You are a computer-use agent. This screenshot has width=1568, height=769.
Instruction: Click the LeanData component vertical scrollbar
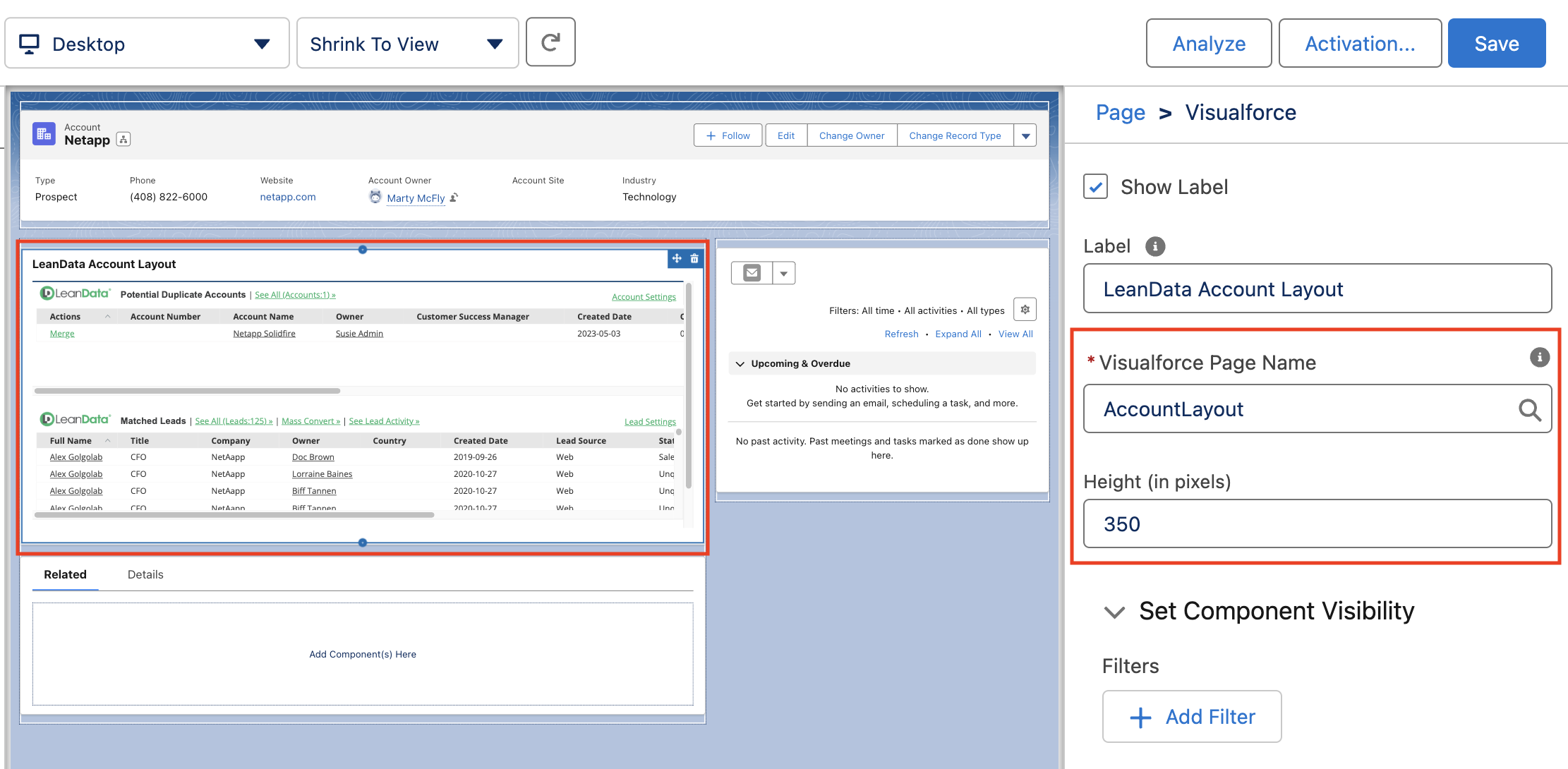(x=688, y=385)
